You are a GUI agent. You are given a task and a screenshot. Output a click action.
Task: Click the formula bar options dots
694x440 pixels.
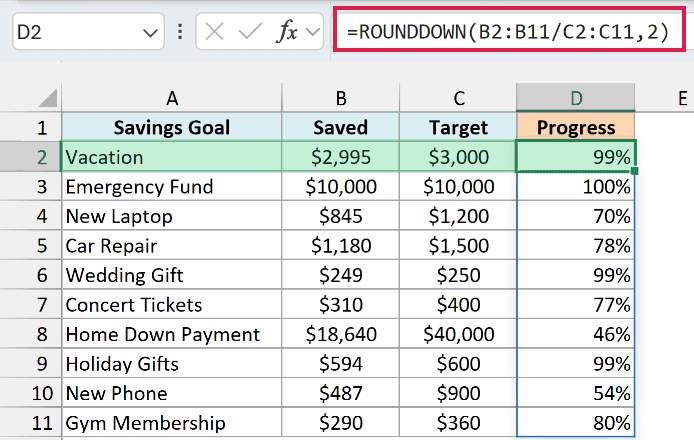point(180,31)
